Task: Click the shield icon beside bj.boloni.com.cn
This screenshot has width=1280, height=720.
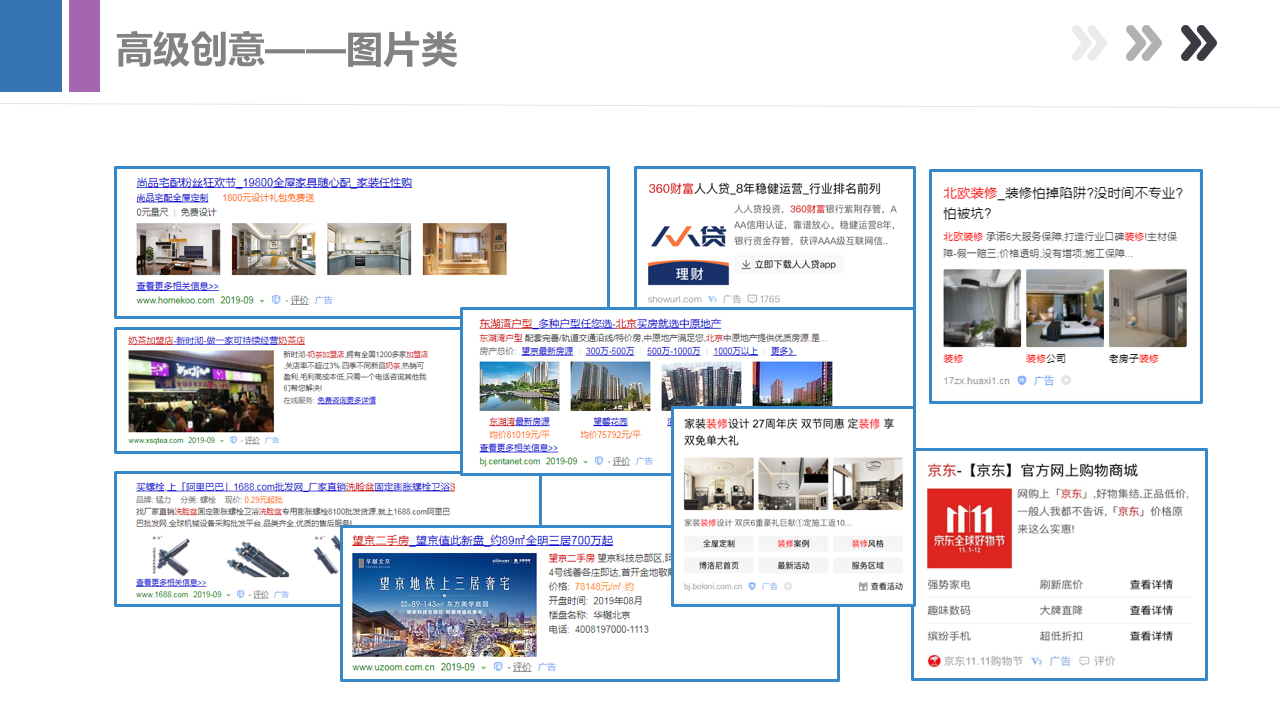Action: pos(753,587)
